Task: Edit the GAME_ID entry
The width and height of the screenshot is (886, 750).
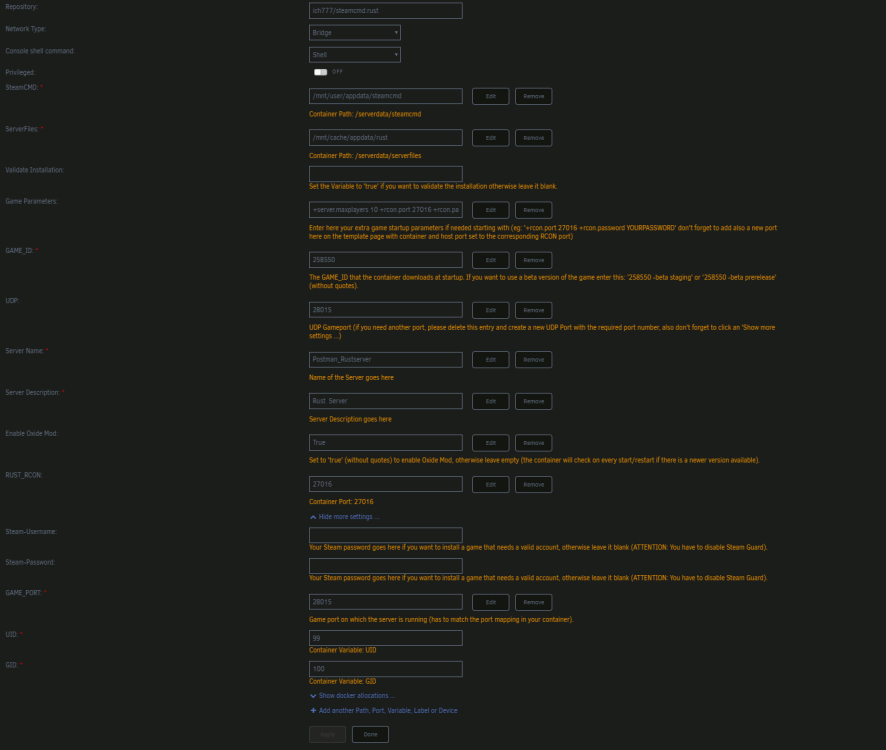Action: point(490,260)
